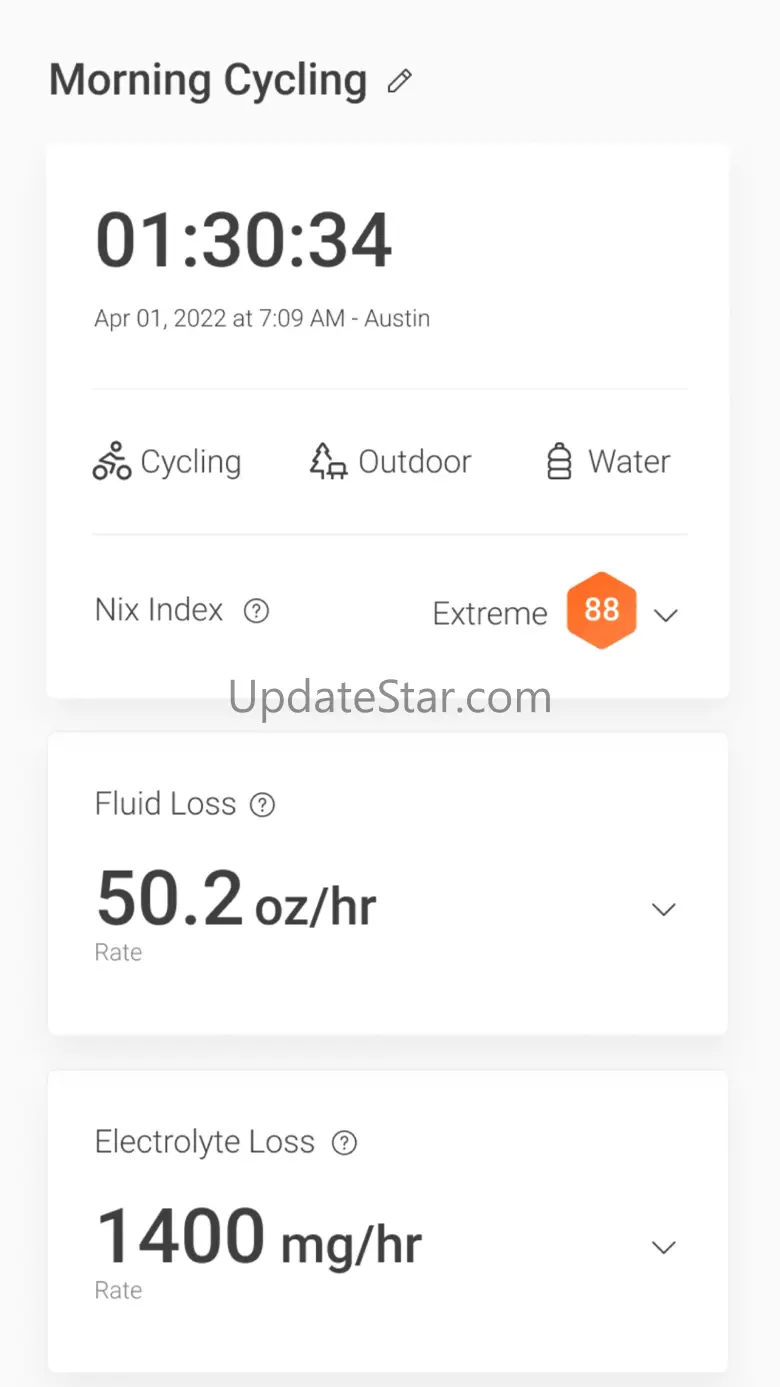
Task: Click the Extreme rating label
Action: point(490,613)
